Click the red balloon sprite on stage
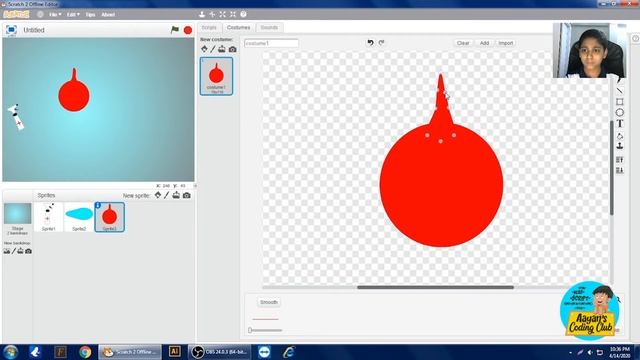 [74, 96]
